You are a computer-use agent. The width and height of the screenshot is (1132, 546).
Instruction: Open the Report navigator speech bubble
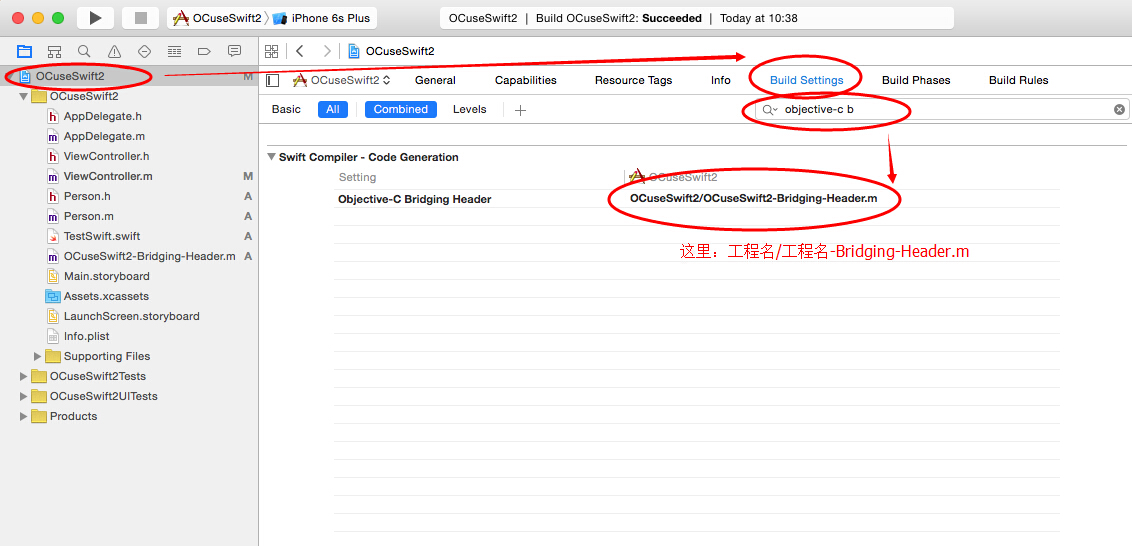pyautogui.click(x=234, y=51)
